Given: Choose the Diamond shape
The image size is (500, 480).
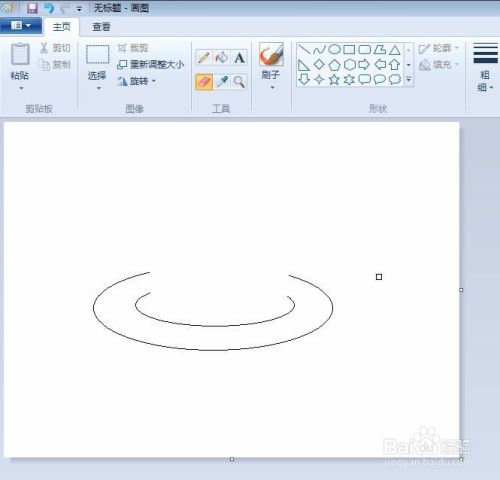Looking at the screenshot, I should point(319,65).
